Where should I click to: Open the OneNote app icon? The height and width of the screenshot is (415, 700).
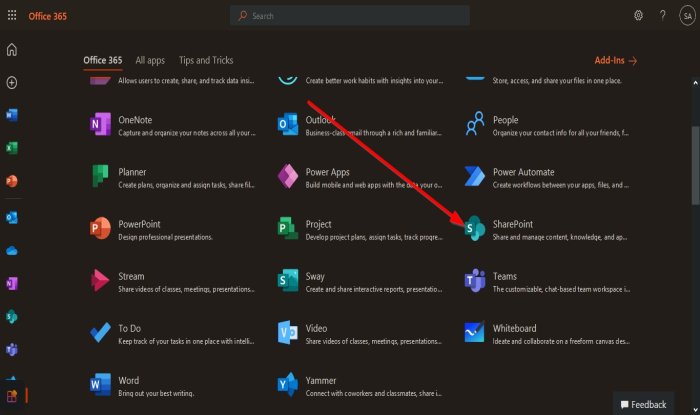pos(100,124)
